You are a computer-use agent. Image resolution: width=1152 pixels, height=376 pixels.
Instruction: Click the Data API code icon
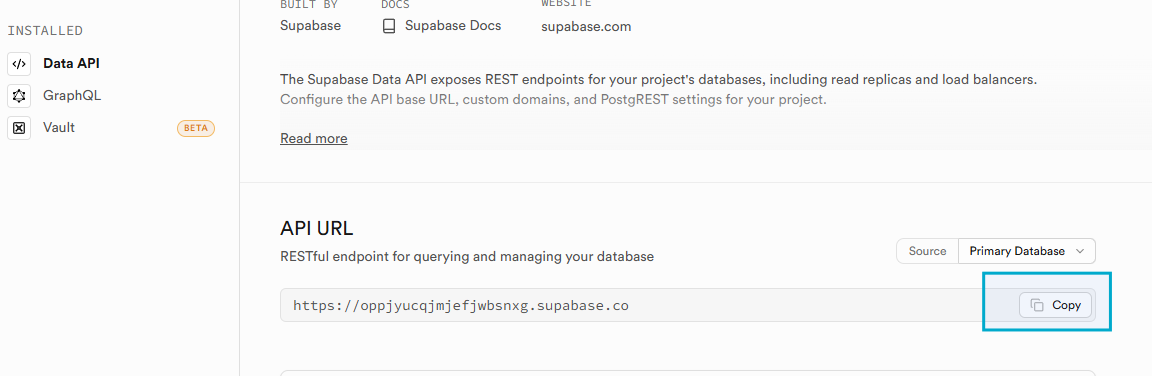[19, 64]
